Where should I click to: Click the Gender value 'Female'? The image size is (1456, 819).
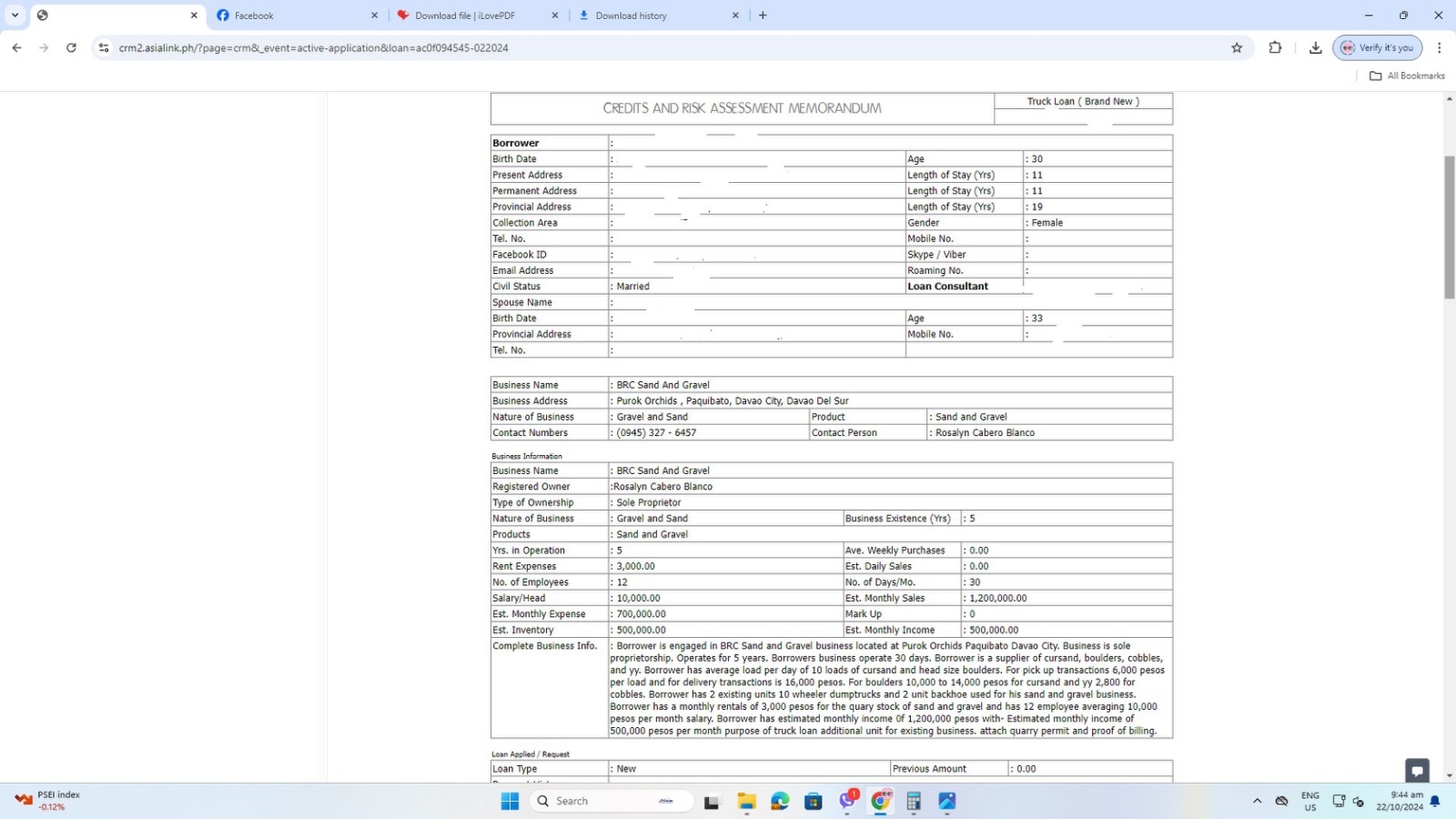coord(1046,222)
